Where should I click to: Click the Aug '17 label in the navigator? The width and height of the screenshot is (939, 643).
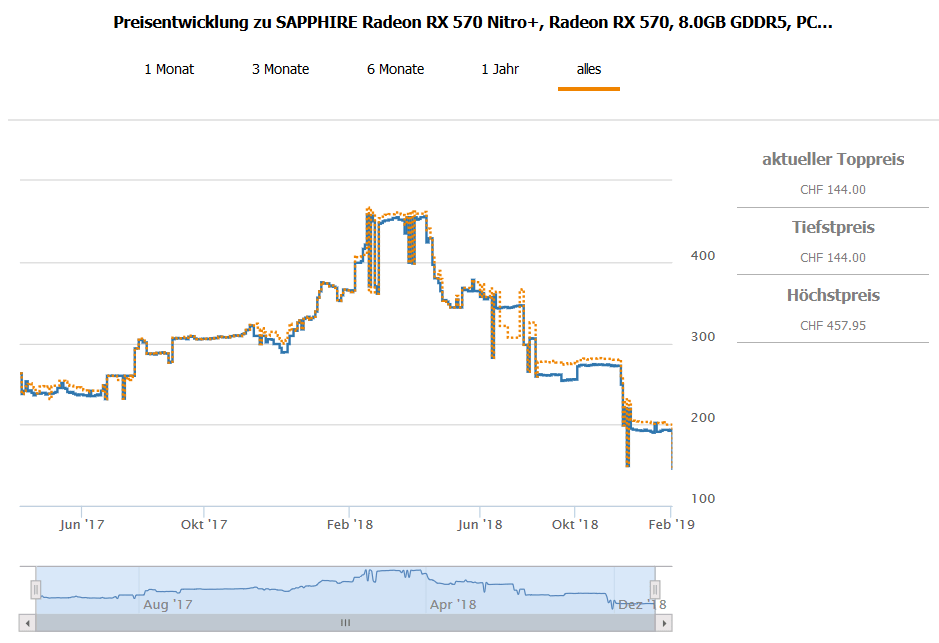(x=168, y=605)
